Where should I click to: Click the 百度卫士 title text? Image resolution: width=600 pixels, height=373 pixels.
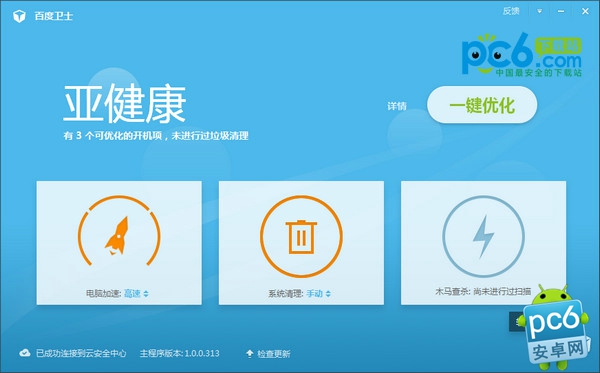pyautogui.click(x=53, y=16)
